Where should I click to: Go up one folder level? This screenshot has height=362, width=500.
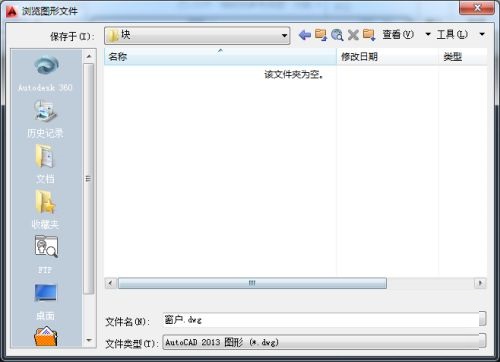(321, 35)
